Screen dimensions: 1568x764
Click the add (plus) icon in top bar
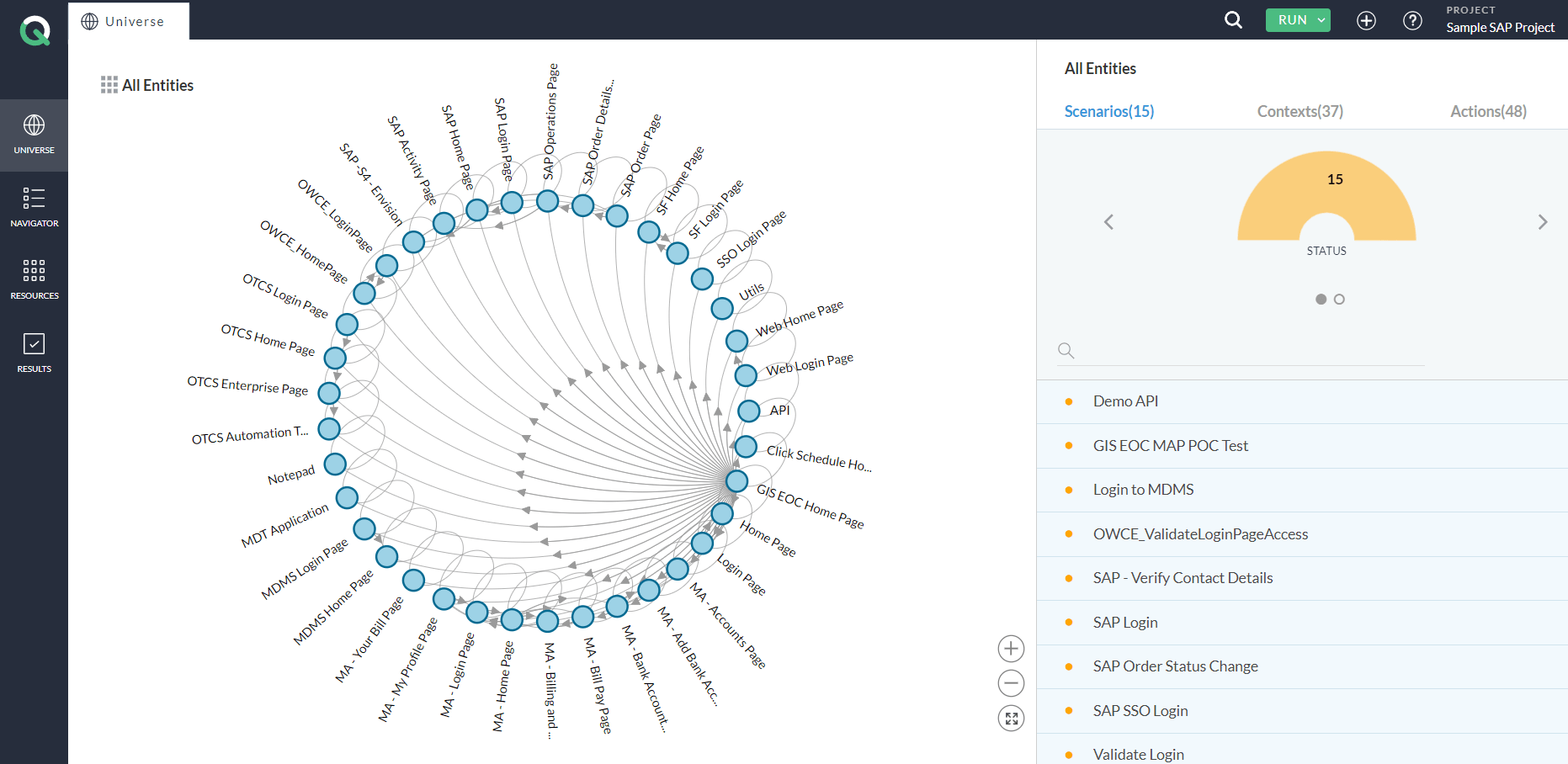click(x=1366, y=20)
